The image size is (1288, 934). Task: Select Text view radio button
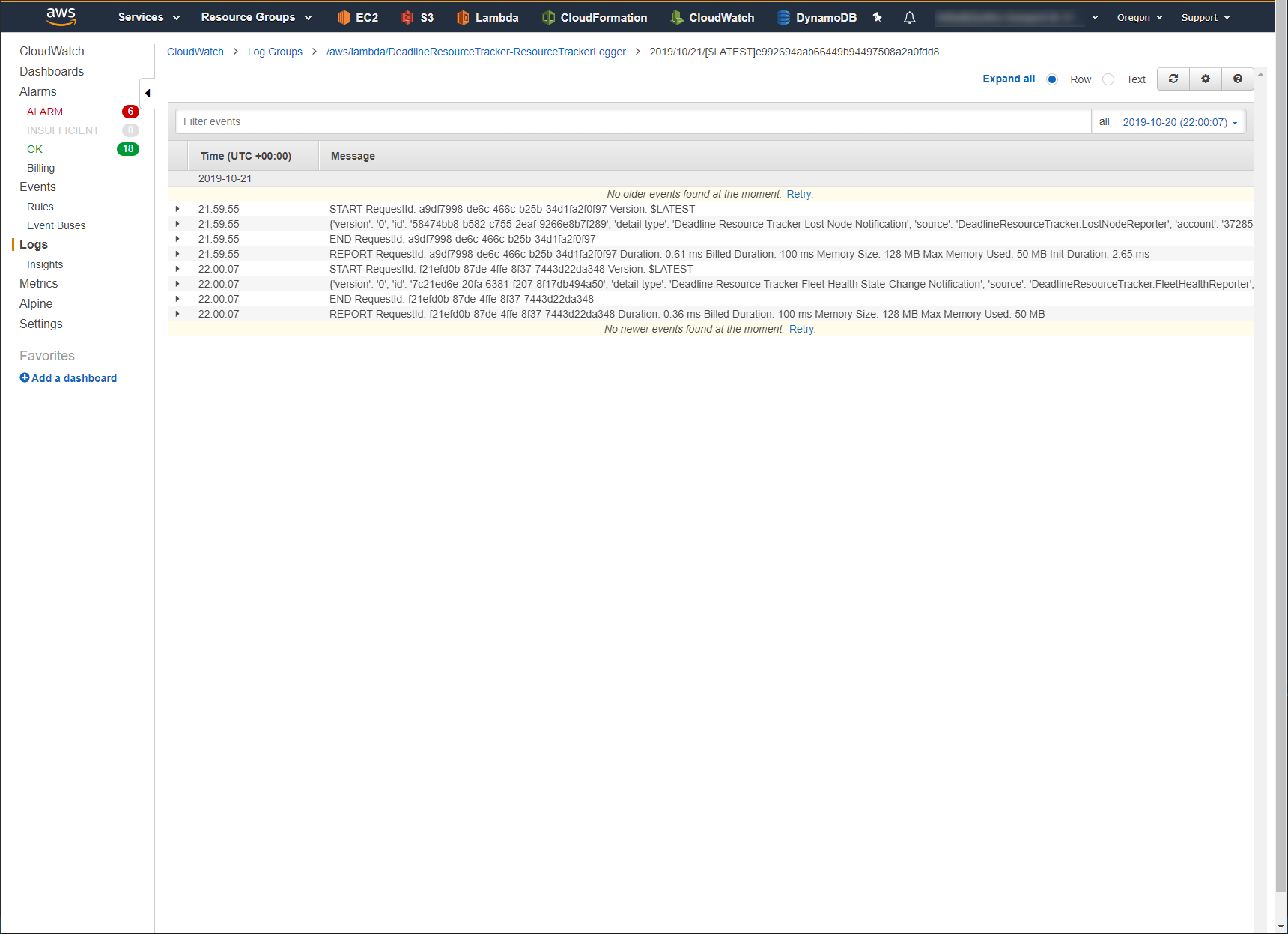1108,79
